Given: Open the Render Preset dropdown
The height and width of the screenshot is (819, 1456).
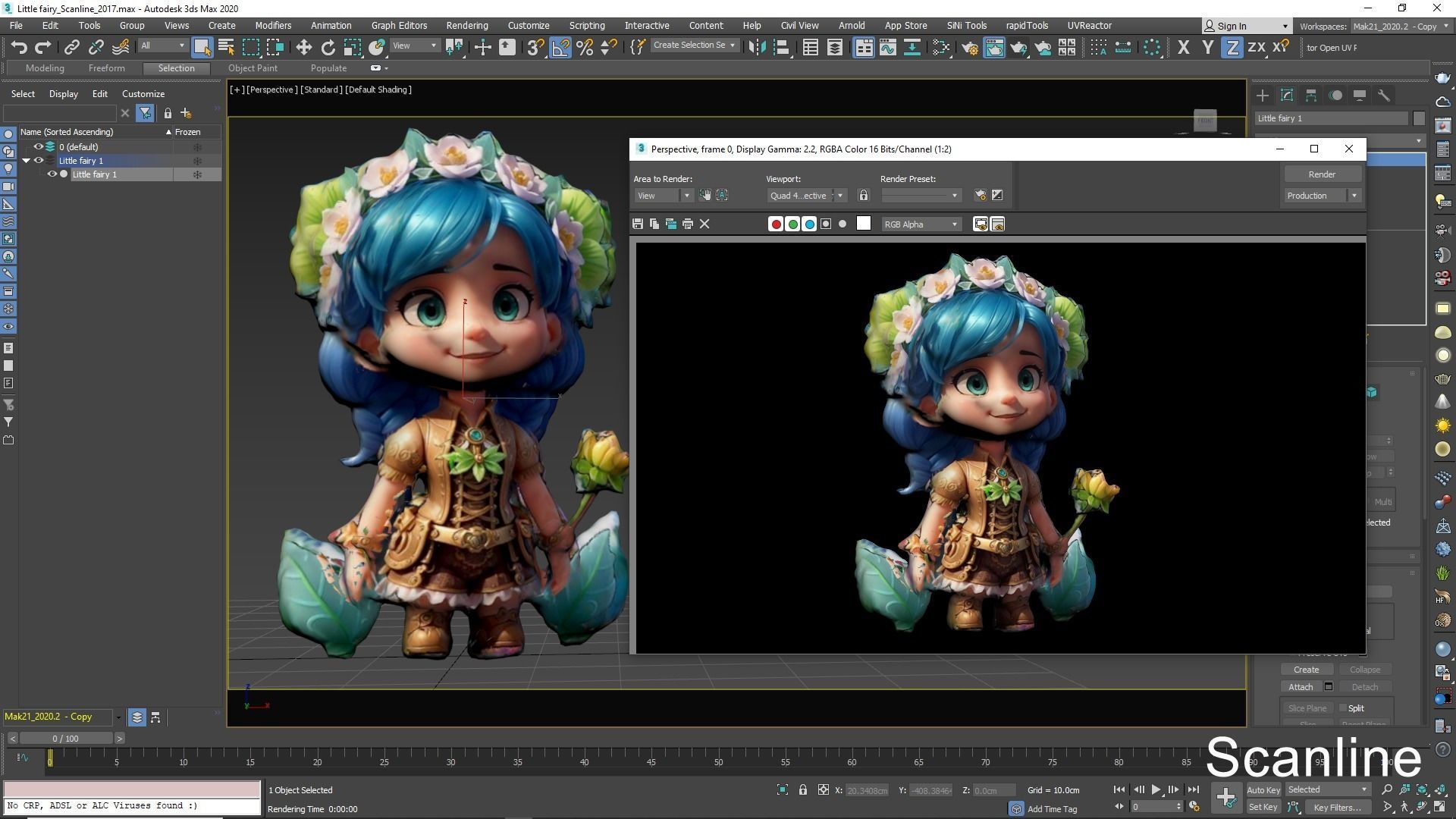Looking at the screenshot, I should (921, 196).
